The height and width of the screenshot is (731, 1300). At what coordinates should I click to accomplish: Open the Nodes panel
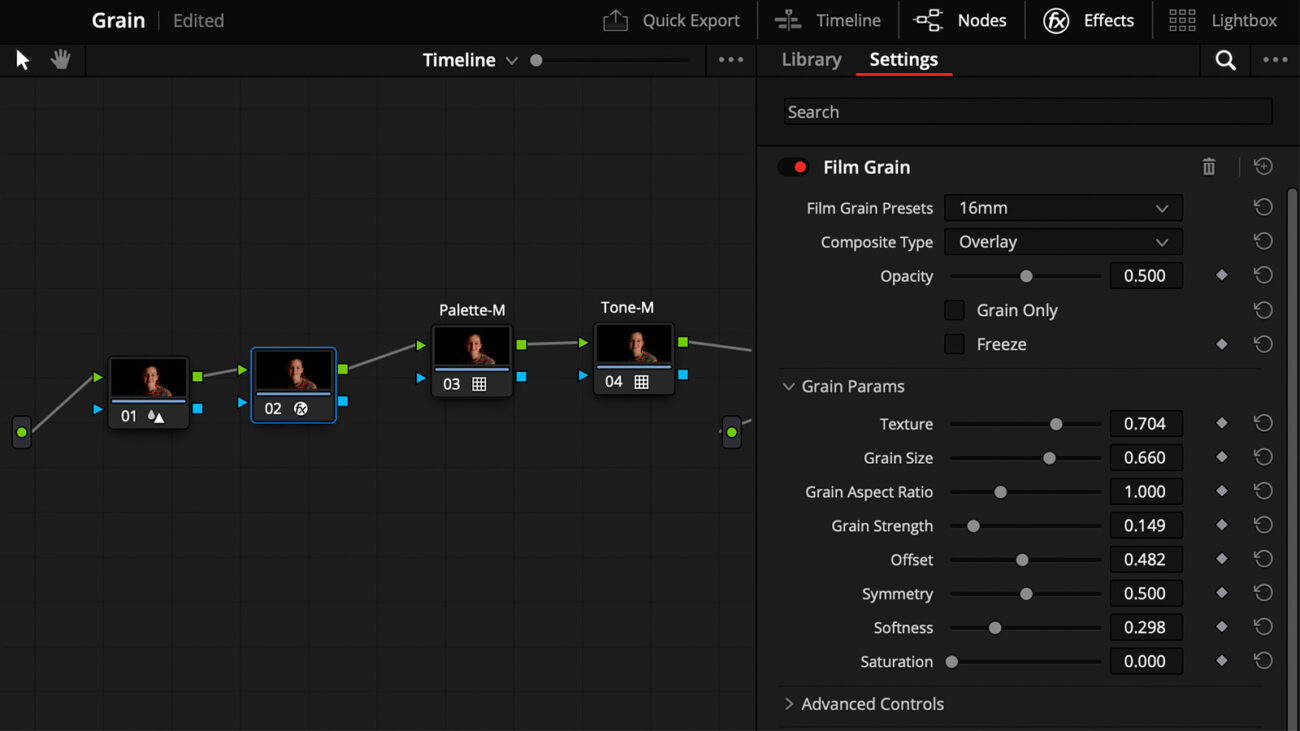click(960, 20)
